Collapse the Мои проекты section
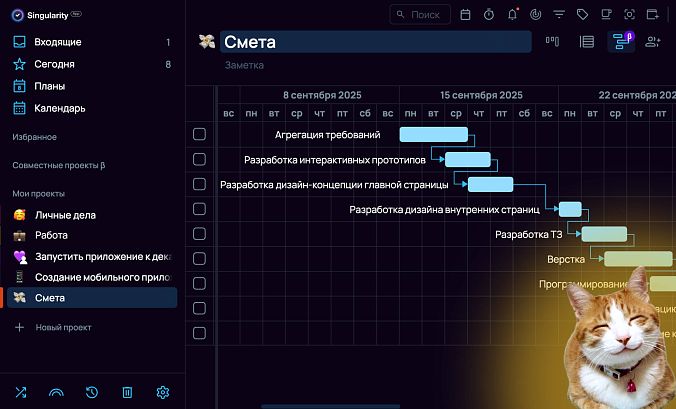Image resolution: width=676 pixels, height=409 pixels. coord(38,193)
